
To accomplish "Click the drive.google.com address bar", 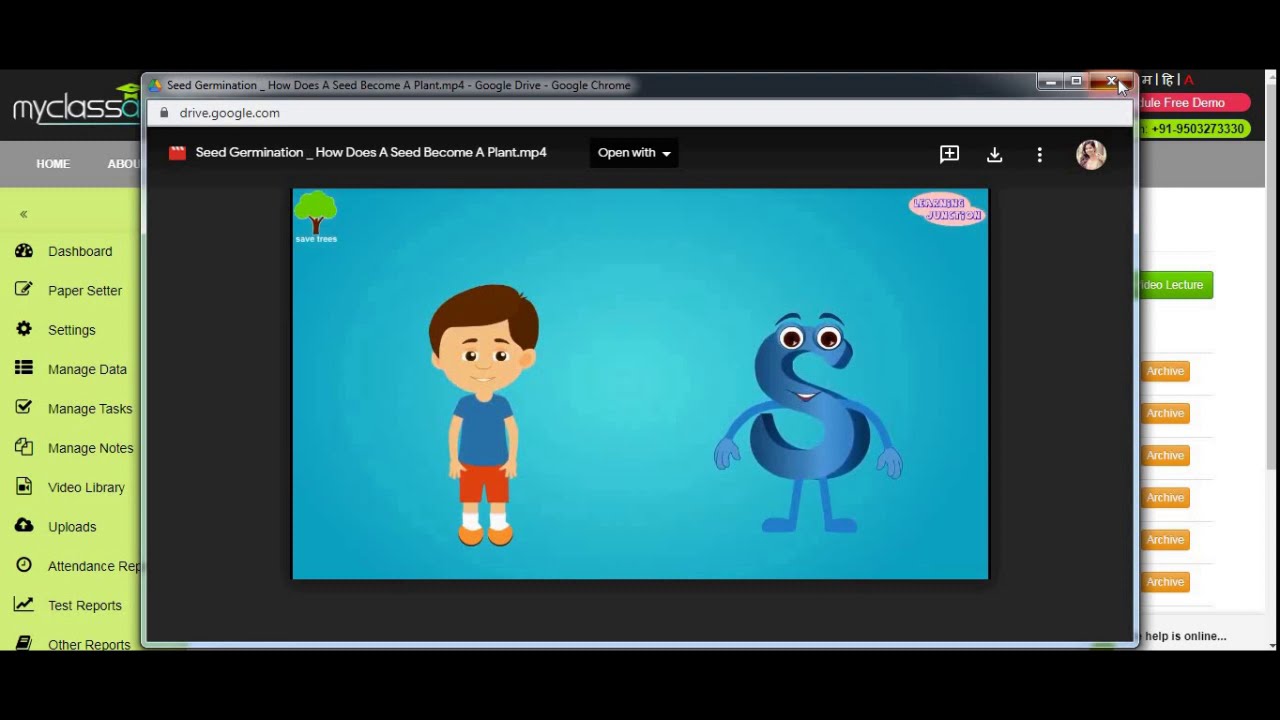I will (x=640, y=113).
